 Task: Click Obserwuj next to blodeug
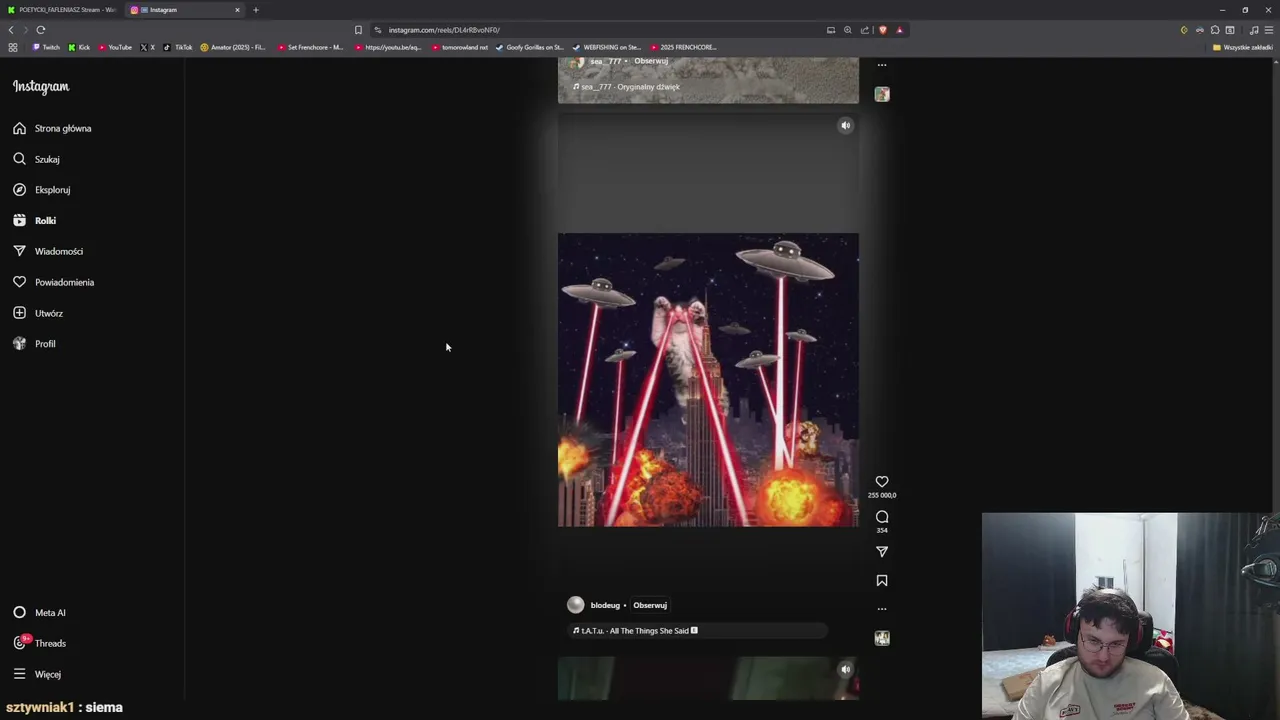(x=650, y=605)
